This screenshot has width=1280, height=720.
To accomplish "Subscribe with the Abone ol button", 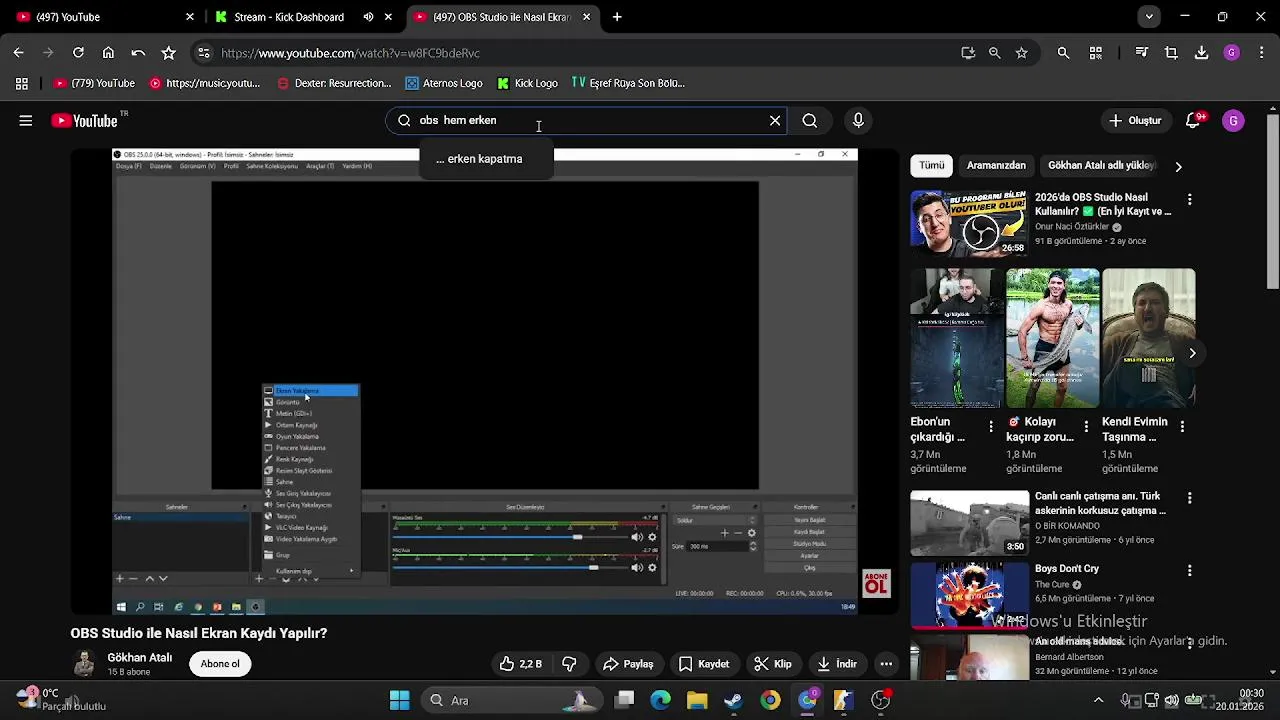I will (220, 664).
